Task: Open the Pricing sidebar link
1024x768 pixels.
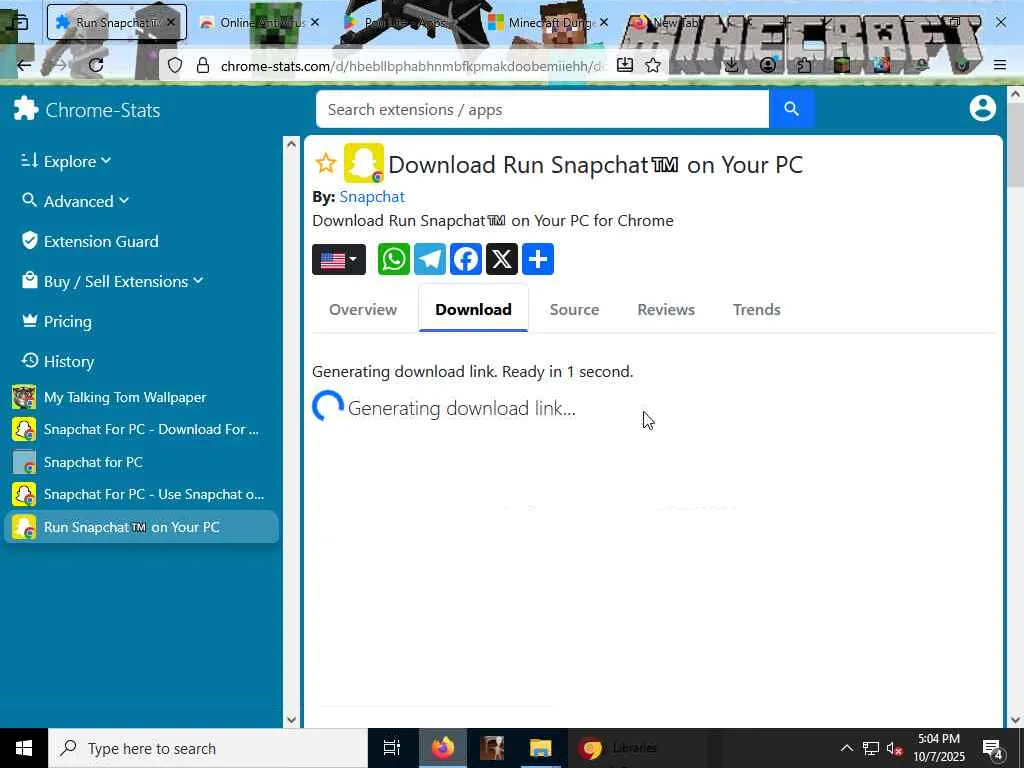Action: click(x=57, y=321)
